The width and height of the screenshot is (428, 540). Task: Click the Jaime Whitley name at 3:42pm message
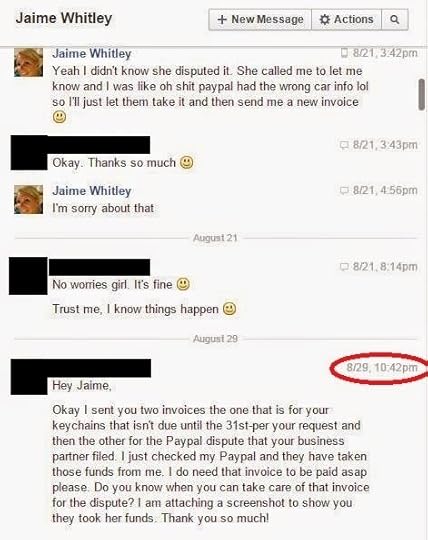point(92,54)
